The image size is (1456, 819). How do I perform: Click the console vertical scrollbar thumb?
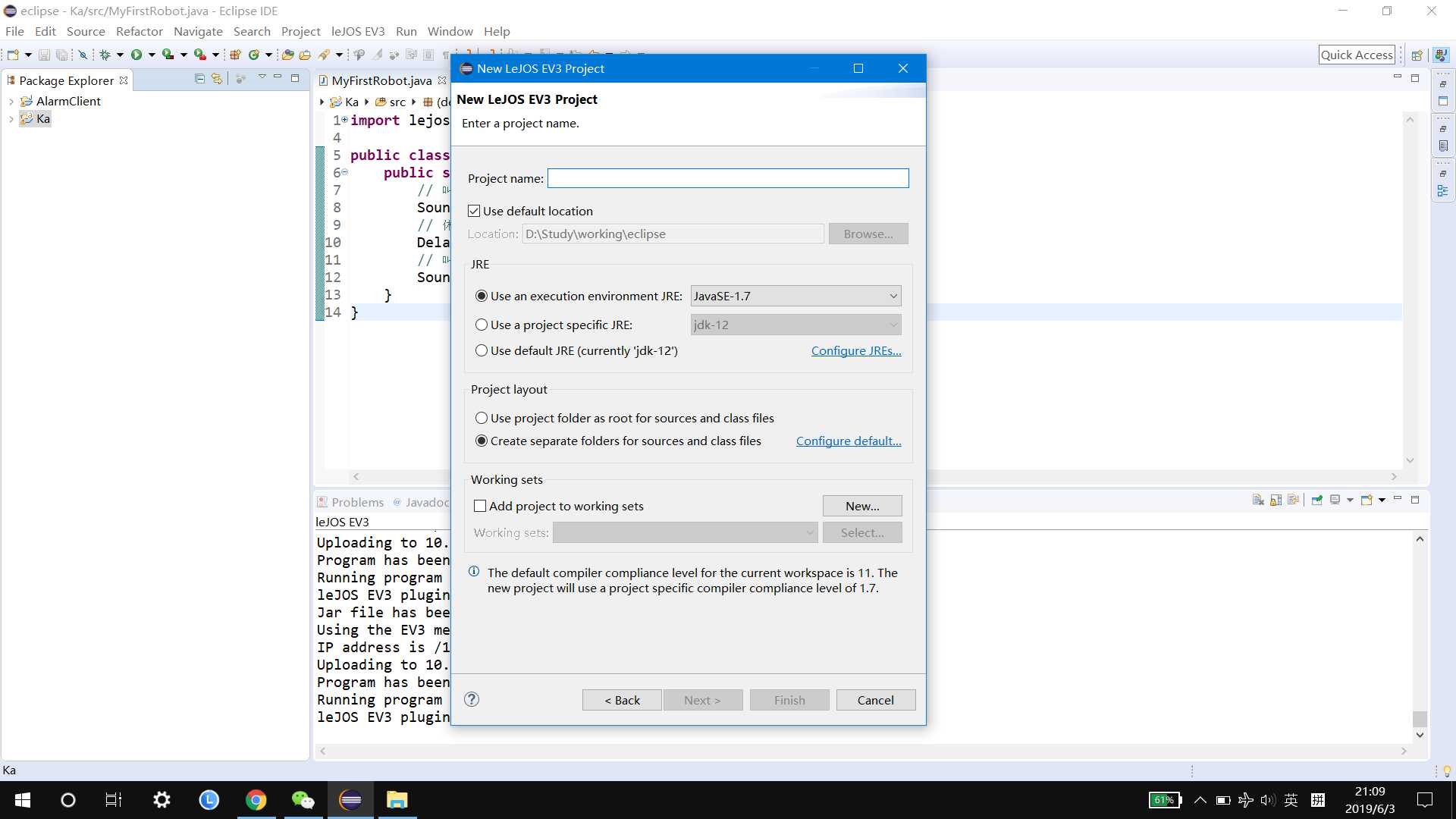(x=1420, y=718)
